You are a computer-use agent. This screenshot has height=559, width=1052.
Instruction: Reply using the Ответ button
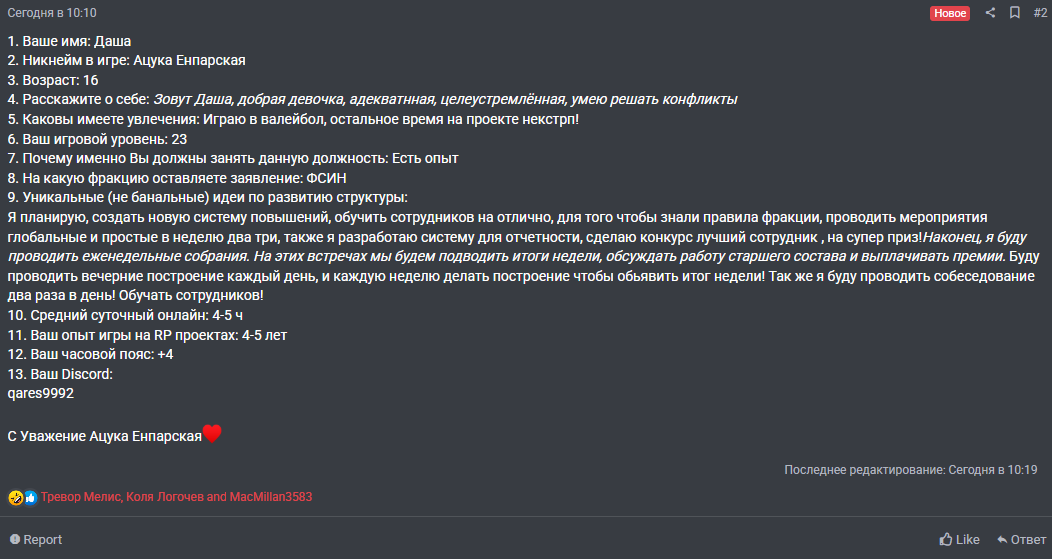tap(1021, 540)
